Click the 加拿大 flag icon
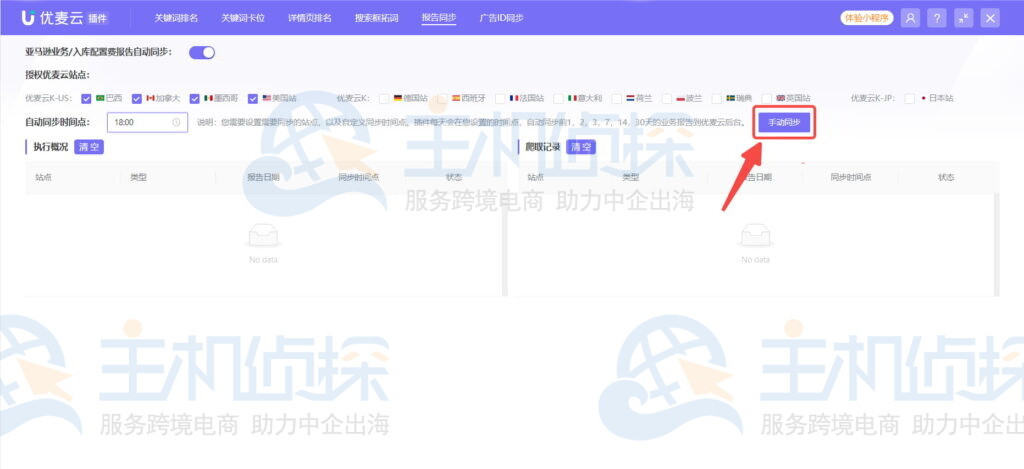This screenshot has width=1024, height=469. [x=150, y=98]
